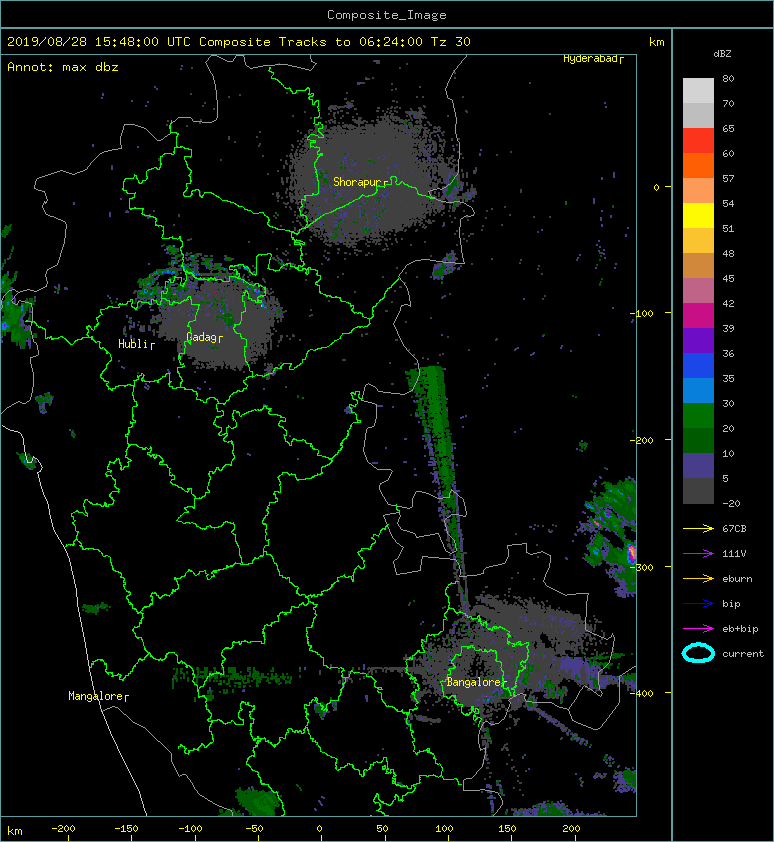
Task: Click the pink high-reflectivity cell at east edge
Action: 632,553
